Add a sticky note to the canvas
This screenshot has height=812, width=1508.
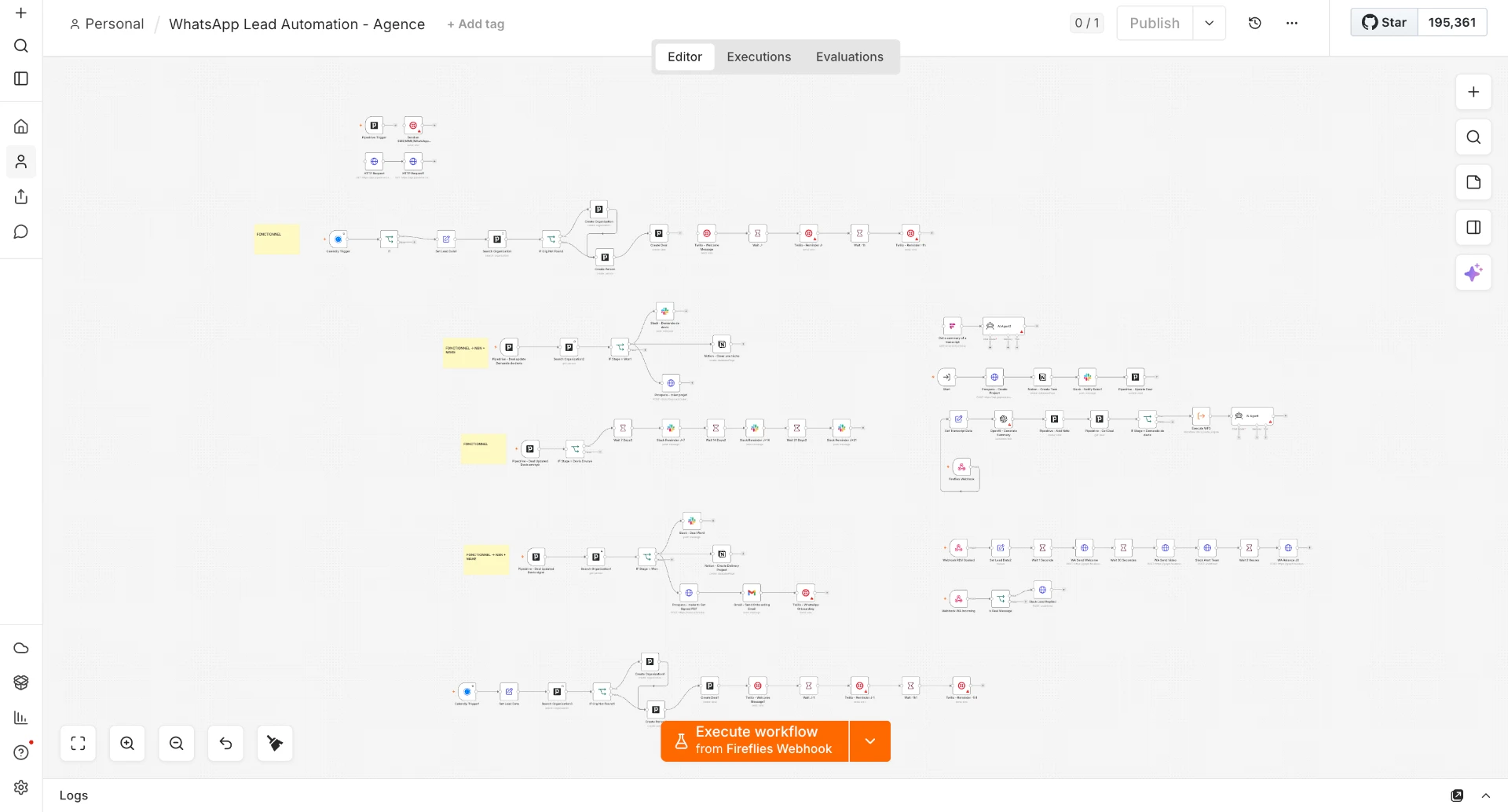1473,182
